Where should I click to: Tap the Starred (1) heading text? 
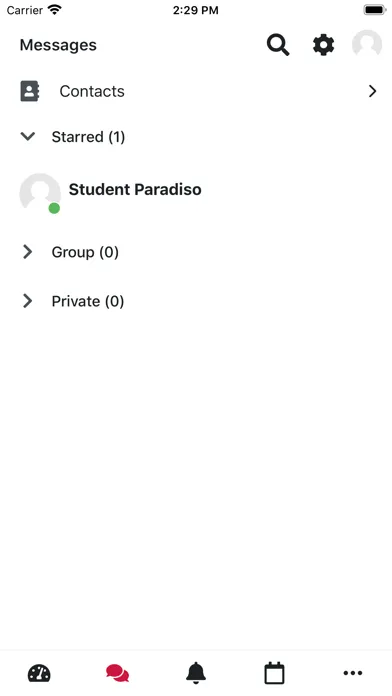[88, 137]
